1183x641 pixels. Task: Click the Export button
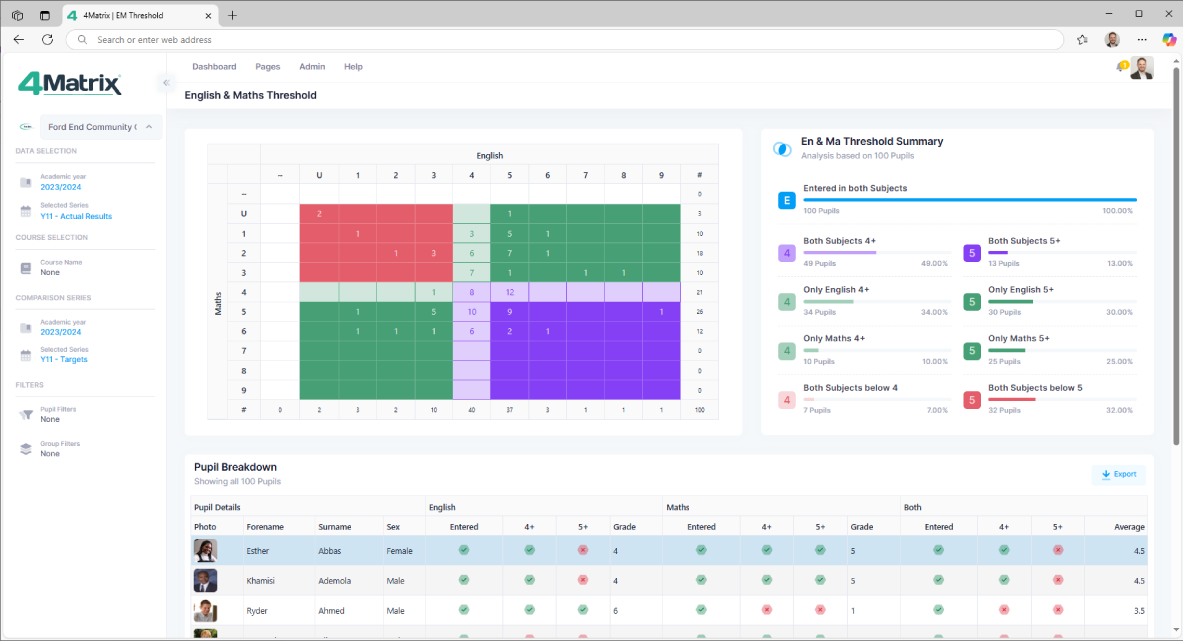1118,474
